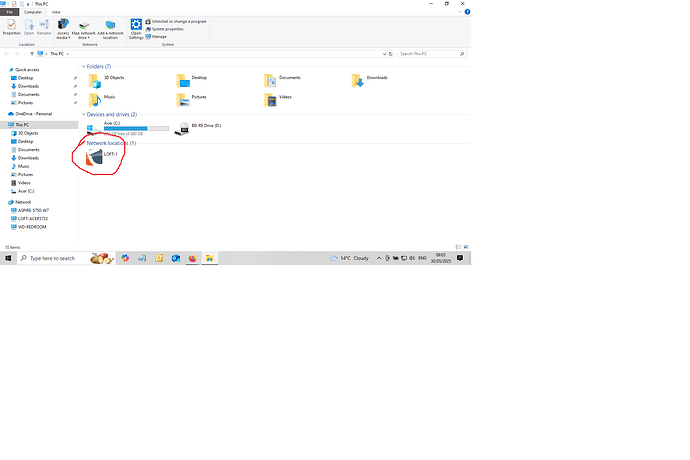
Task: Open Firefox from the taskbar
Action: [192, 258]
